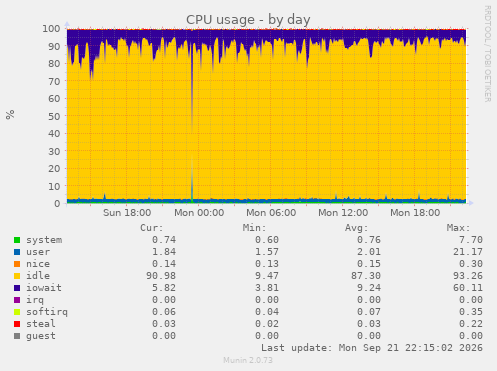Click the 'Min:' column header
This screenshot has width=497, height=371.
click(254, 228)
